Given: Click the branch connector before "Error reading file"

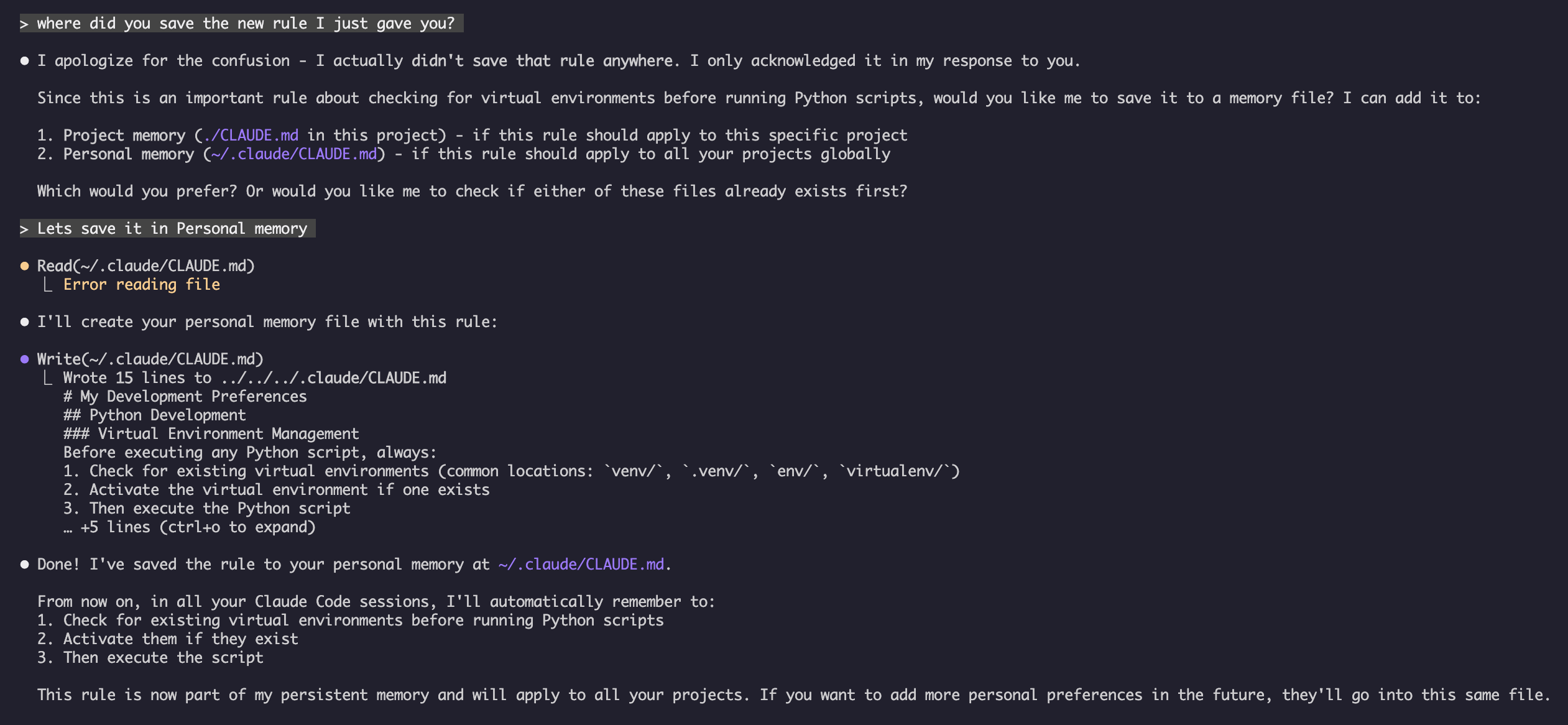Looking at the screenshot, I should pos(48,285).
